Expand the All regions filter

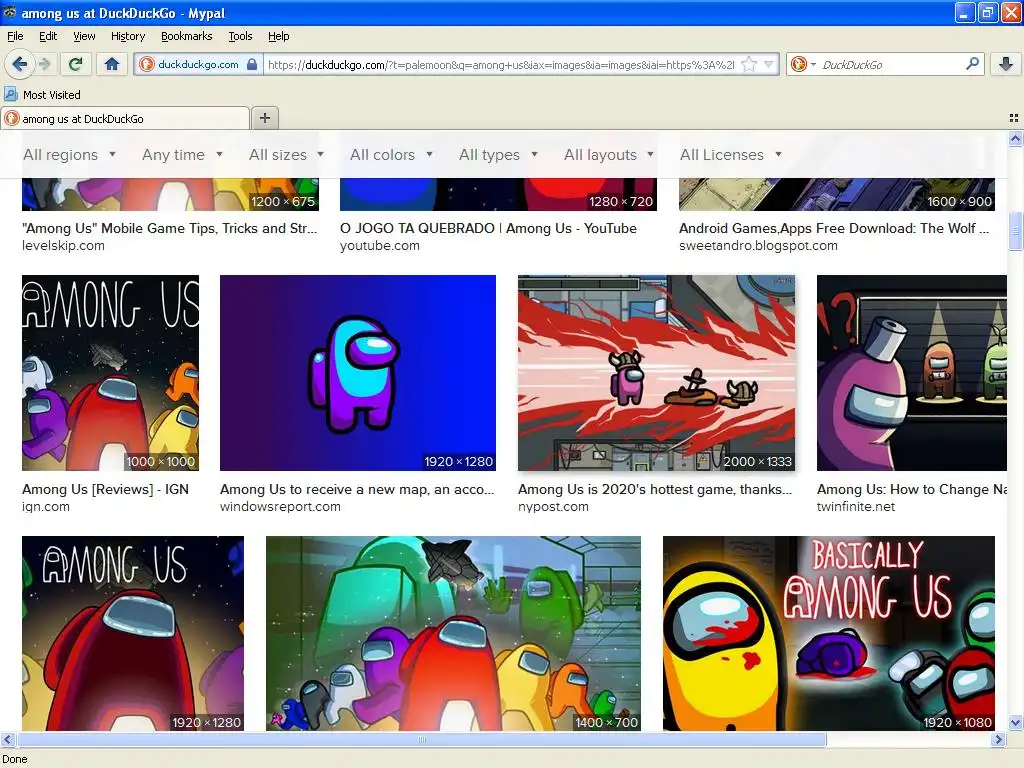click(x=69, y=155)
